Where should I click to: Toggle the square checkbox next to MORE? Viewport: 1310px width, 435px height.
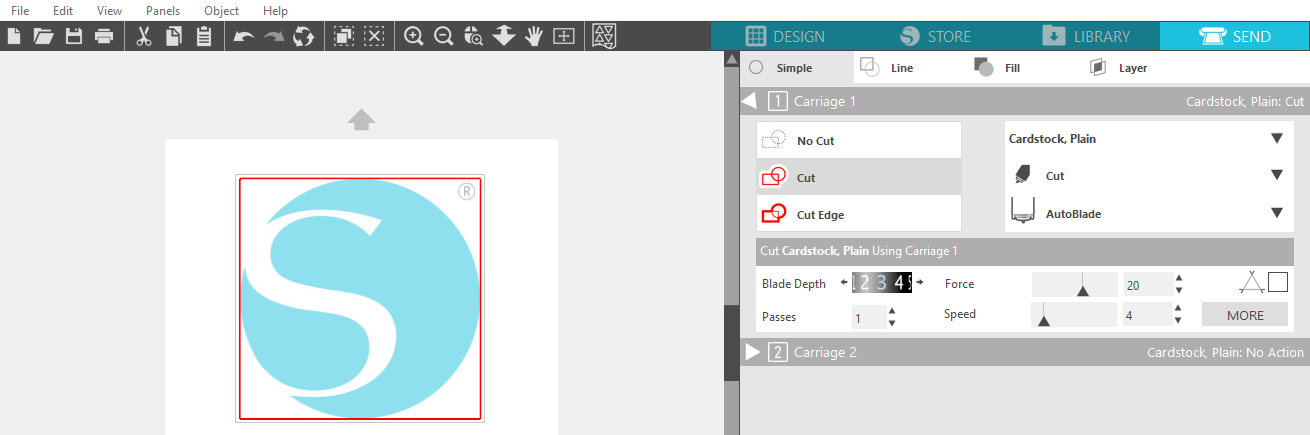[1277, 282]
